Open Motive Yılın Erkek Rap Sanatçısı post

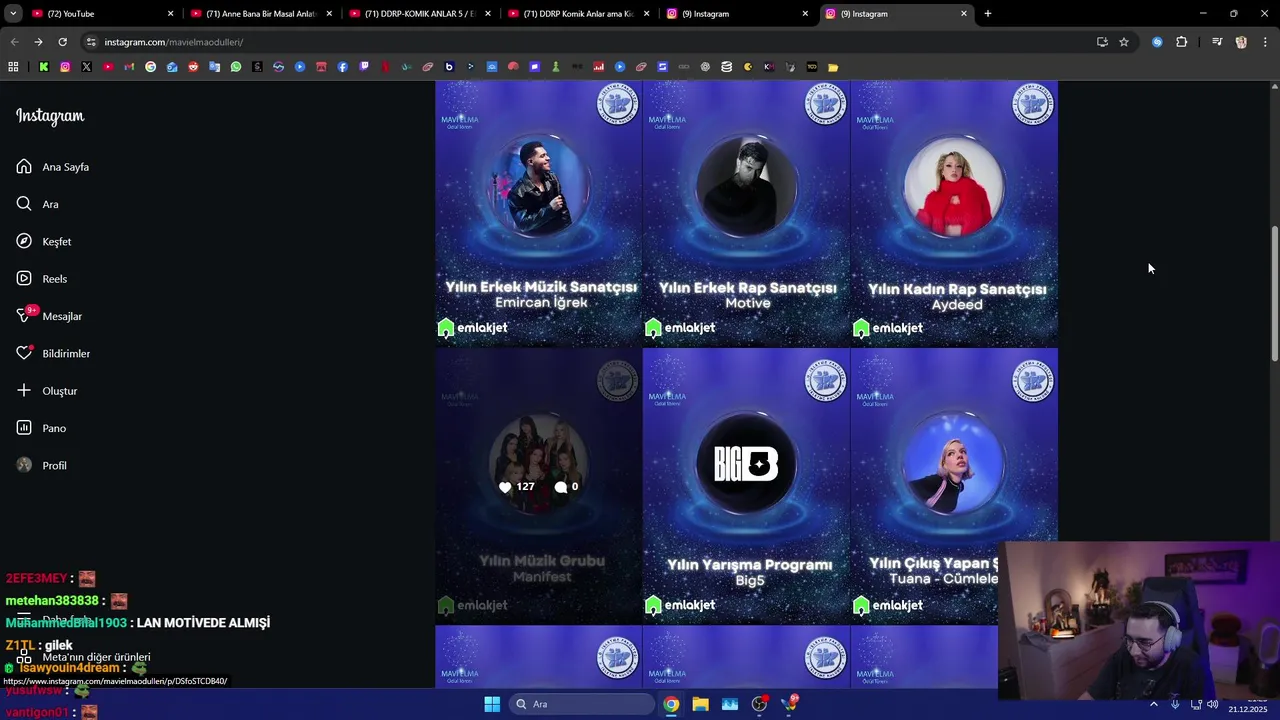pyautogui.click(x=746, y=213)
